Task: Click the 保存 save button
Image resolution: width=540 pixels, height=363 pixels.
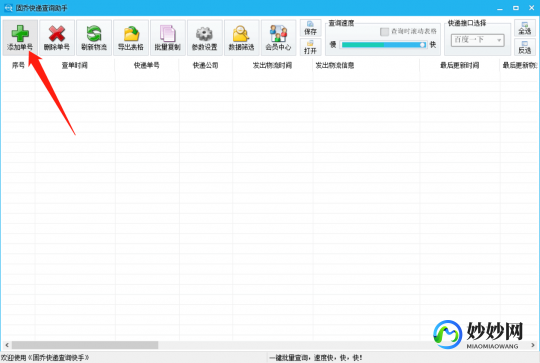Action: tap(310, 28)
